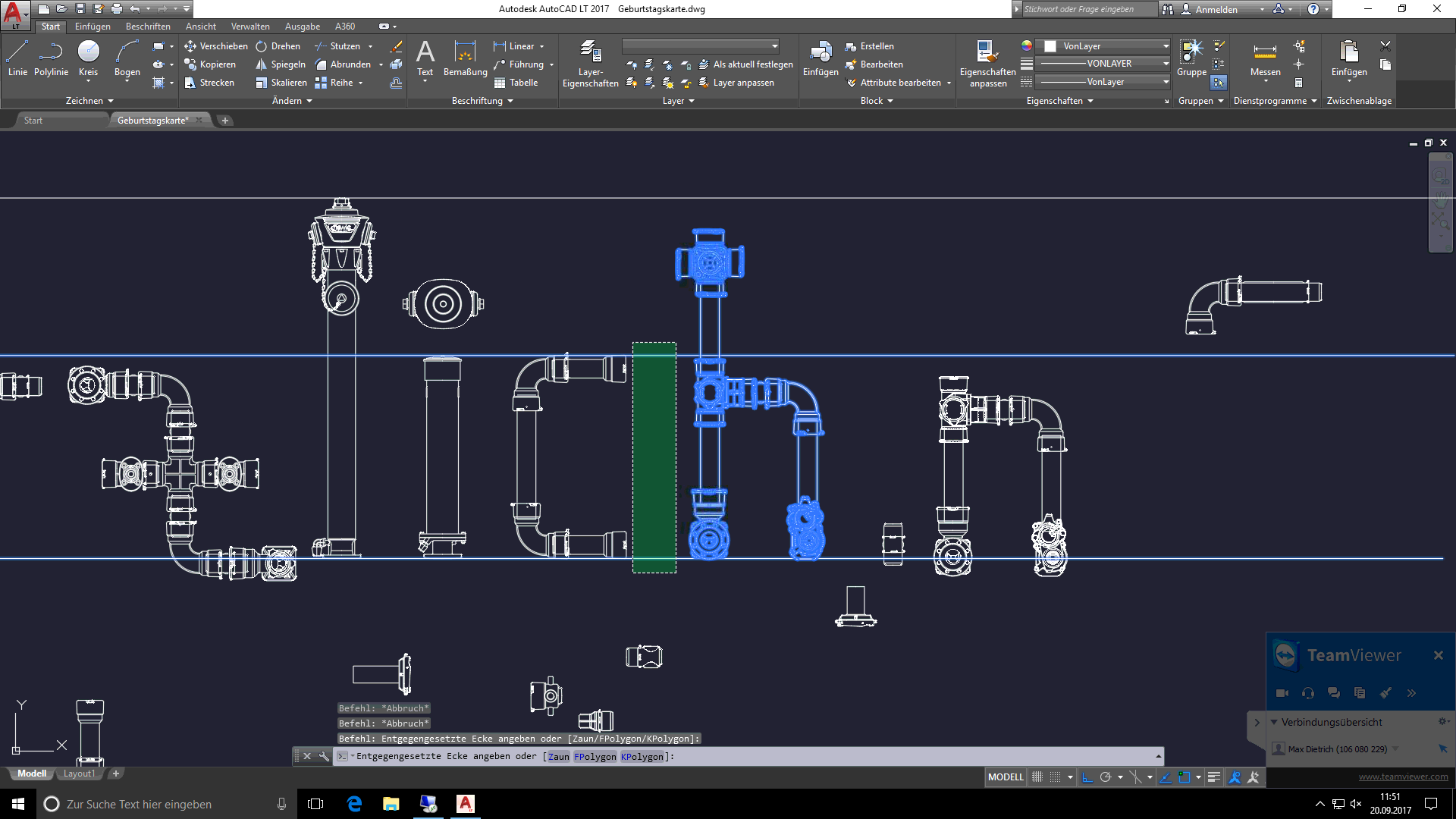The width and height of the screenshot is (1456, 819).
Task: Expand the Ändern panel
Action: coord(292,101)
